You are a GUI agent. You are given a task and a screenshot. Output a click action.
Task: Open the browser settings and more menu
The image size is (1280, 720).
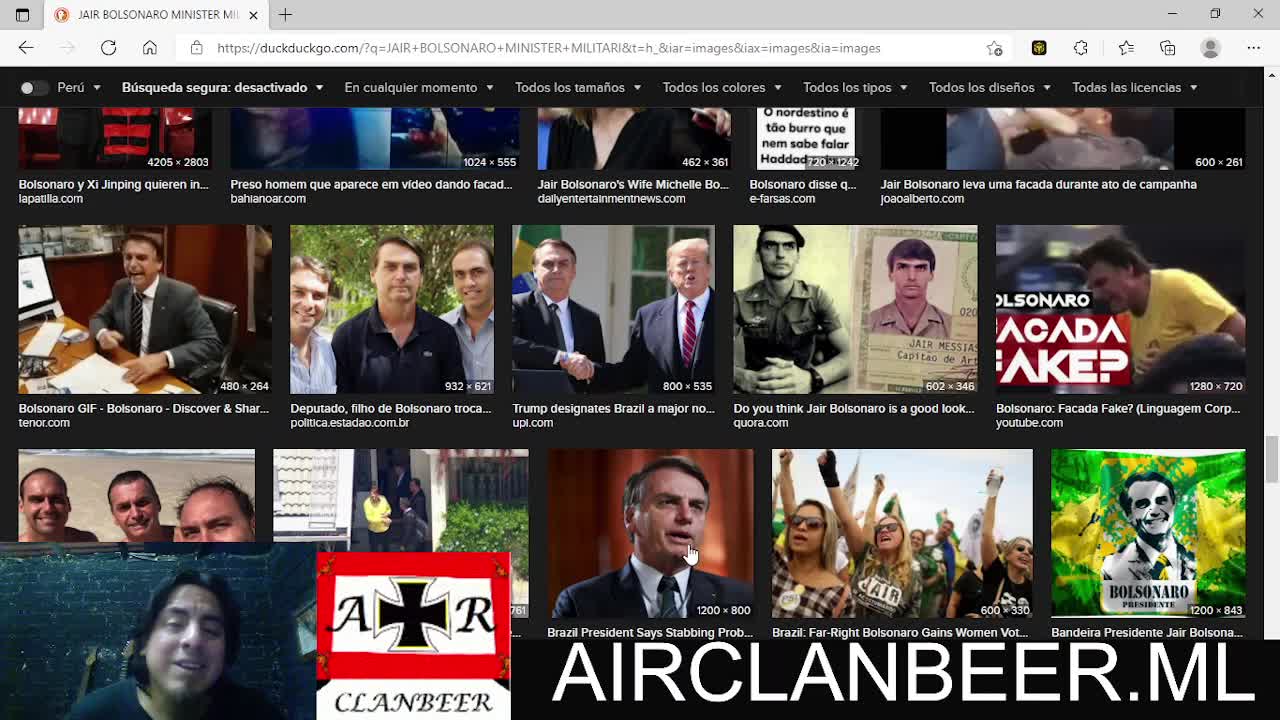pos(1253,48)
